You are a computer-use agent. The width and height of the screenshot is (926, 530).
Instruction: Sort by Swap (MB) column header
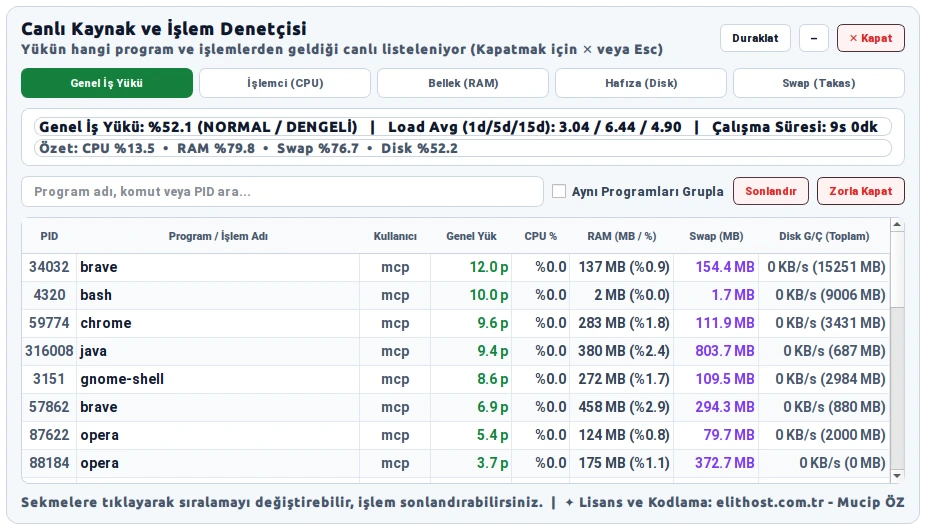tap(716, 236)
